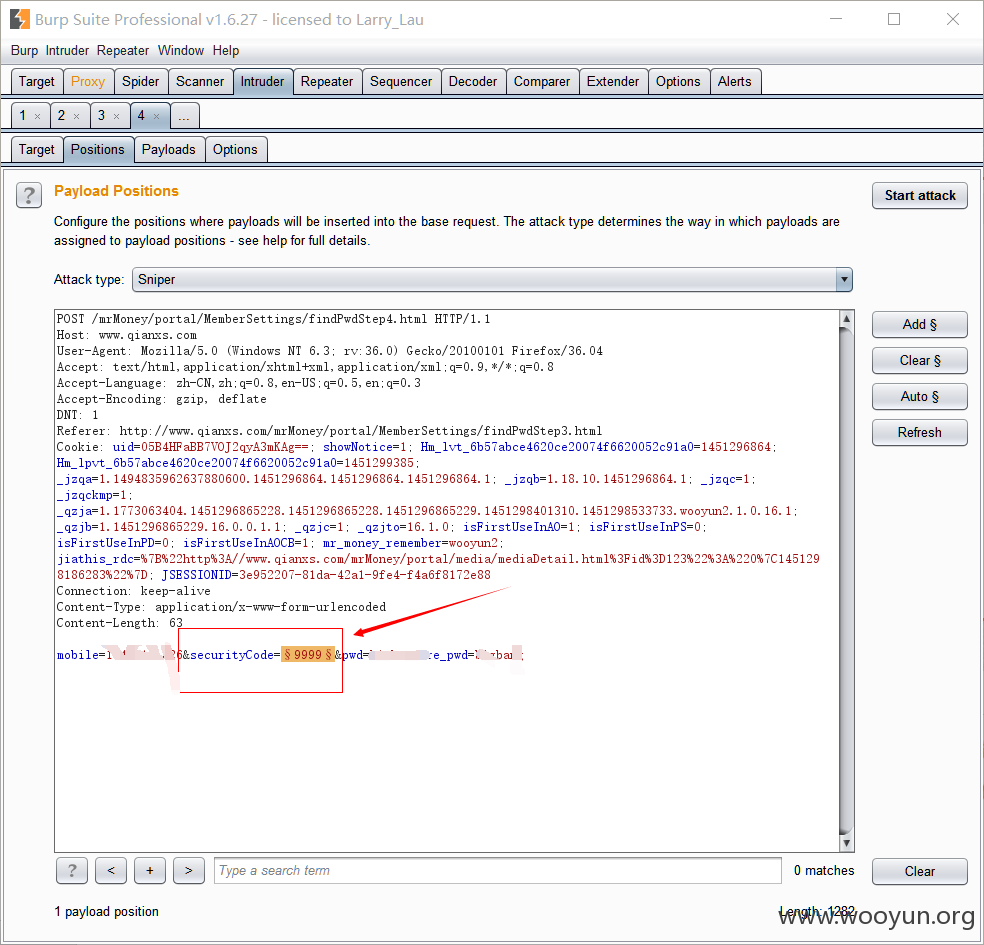Screen dimensions: 984x945
Task: Switch to the main Options tab
Action: pos(678,82)
